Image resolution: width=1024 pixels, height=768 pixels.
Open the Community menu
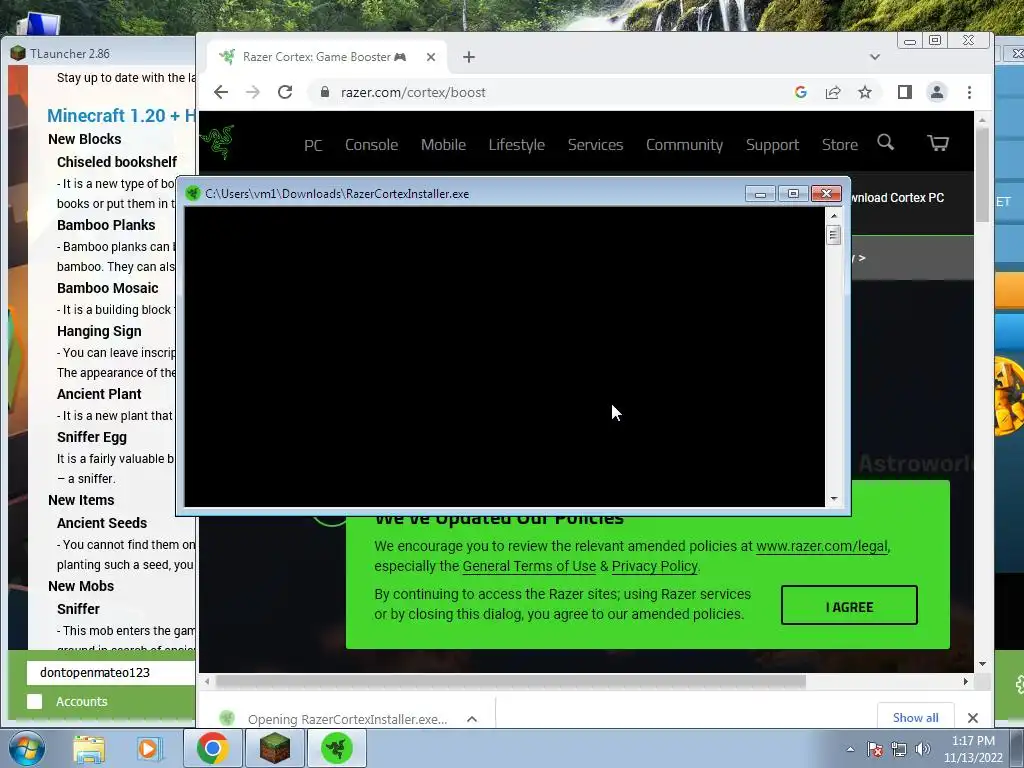pos(684,145)
